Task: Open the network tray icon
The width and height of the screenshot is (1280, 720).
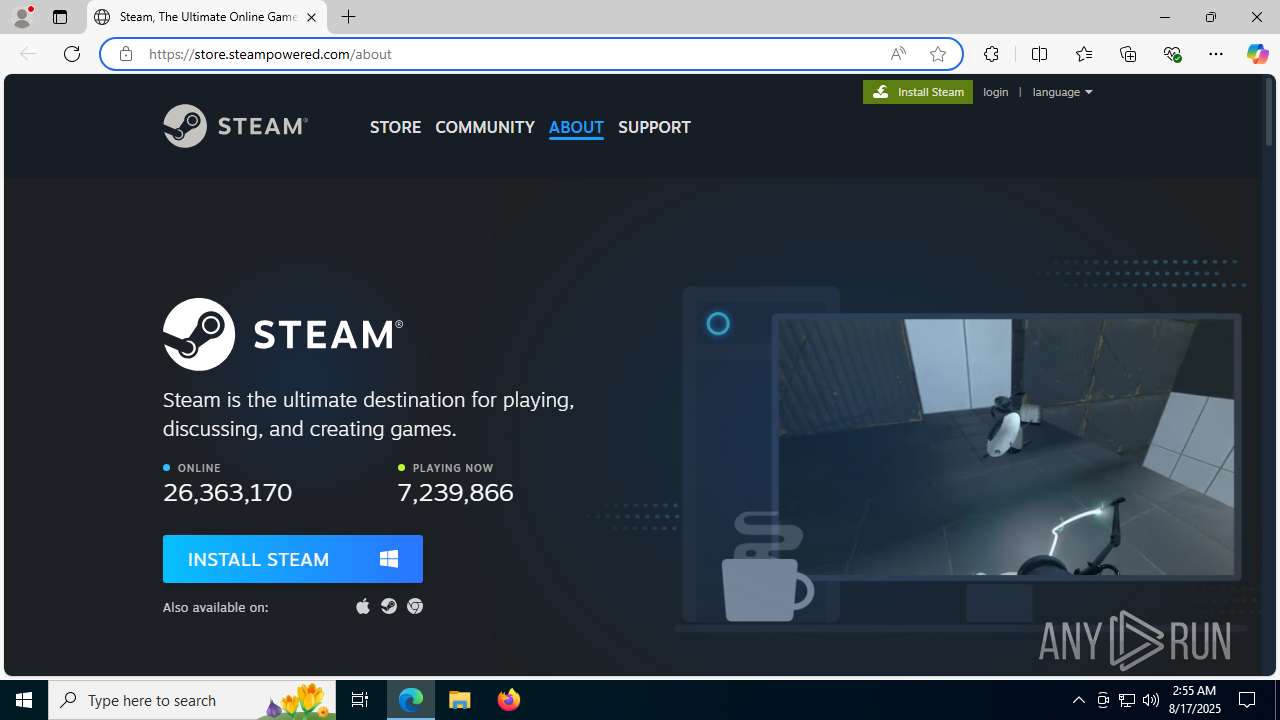Action: [x=1127, y=700]
